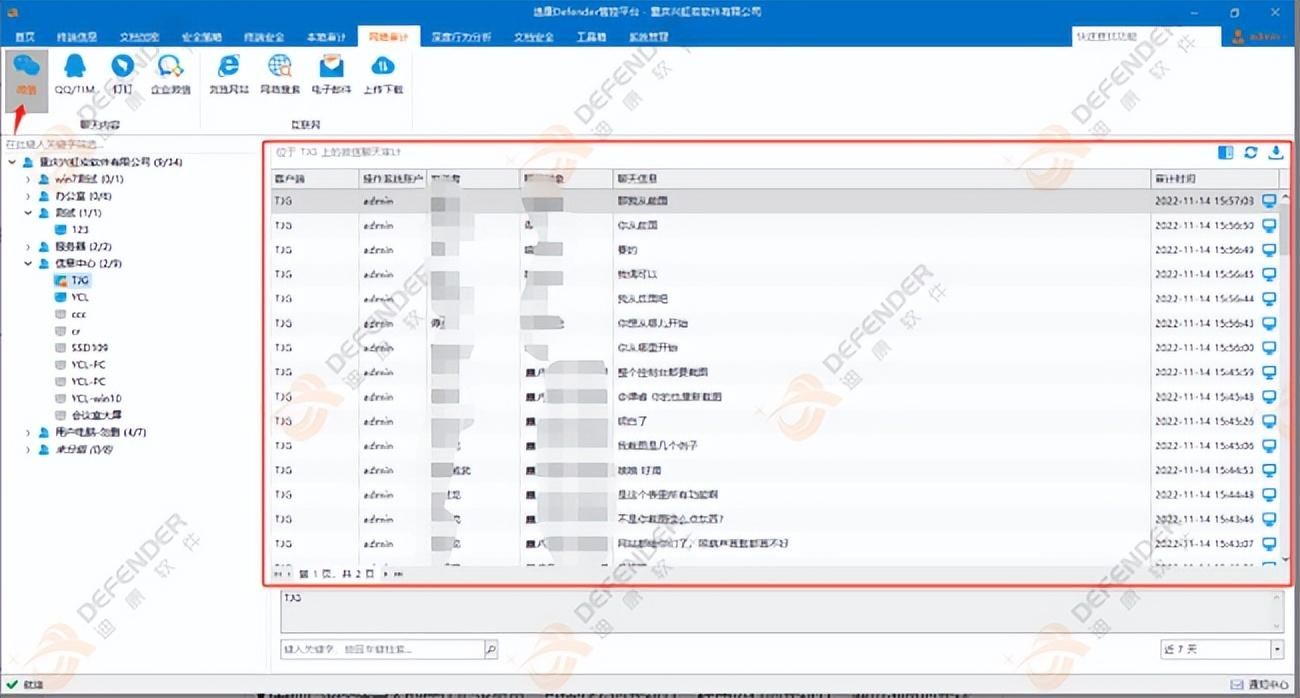Switch to the 系统管理 tab
The width and height of the screenshot is (1300, 698).
click(x=648, y=37)
